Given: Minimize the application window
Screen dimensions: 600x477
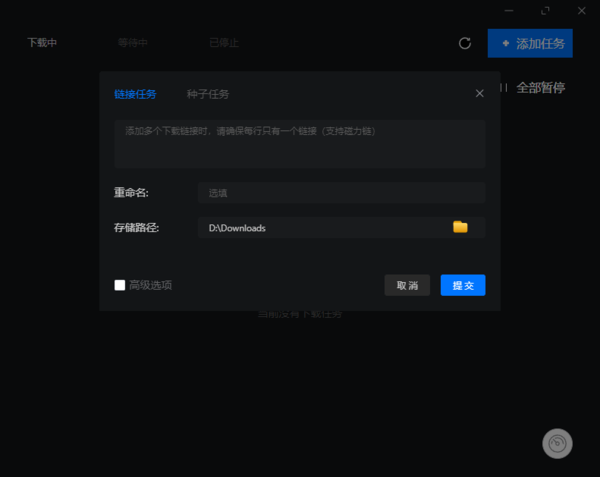Looking at the screenshot, I should (x=509, y=11).
